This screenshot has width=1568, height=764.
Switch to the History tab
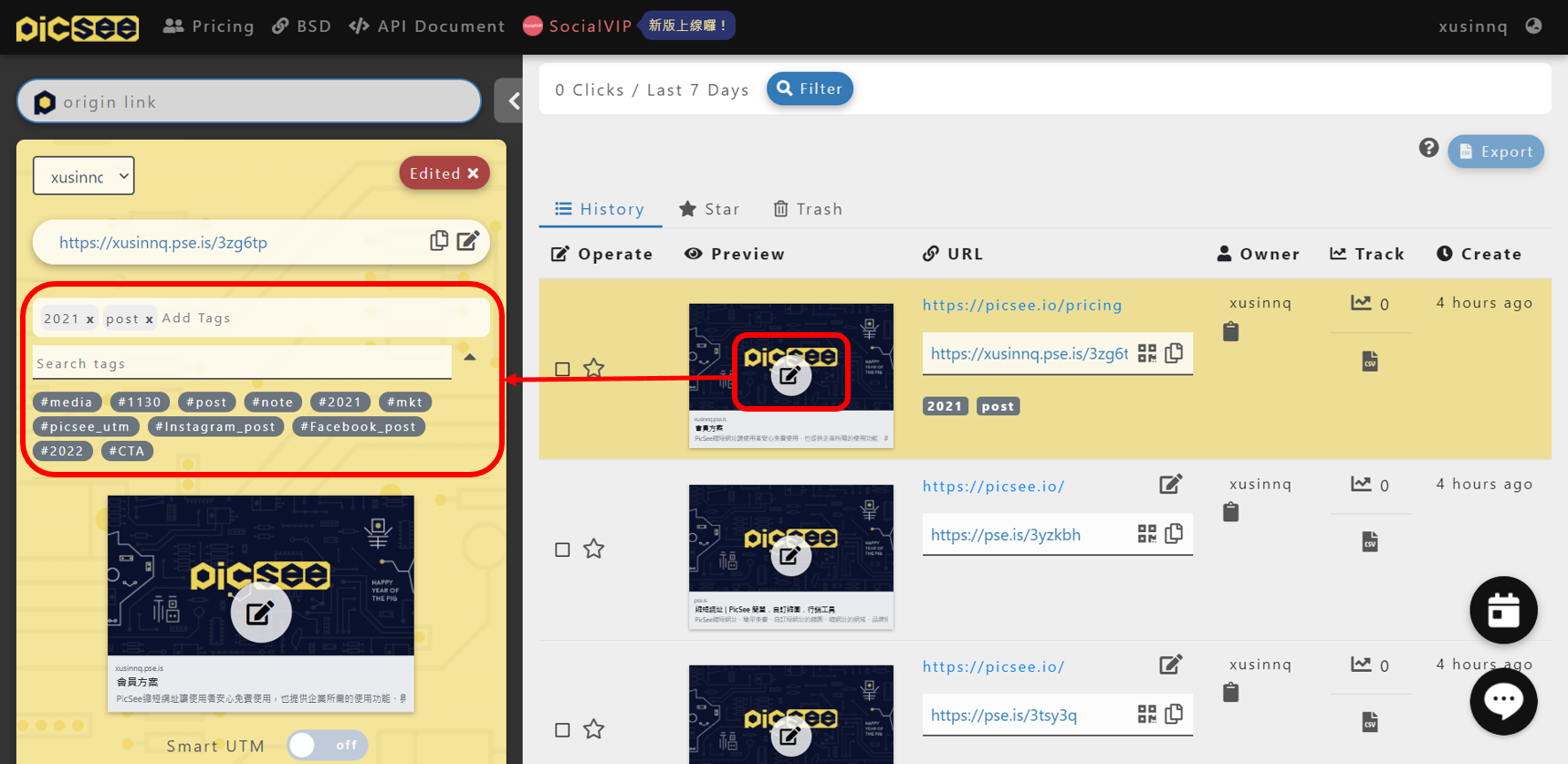click(601, 209)
